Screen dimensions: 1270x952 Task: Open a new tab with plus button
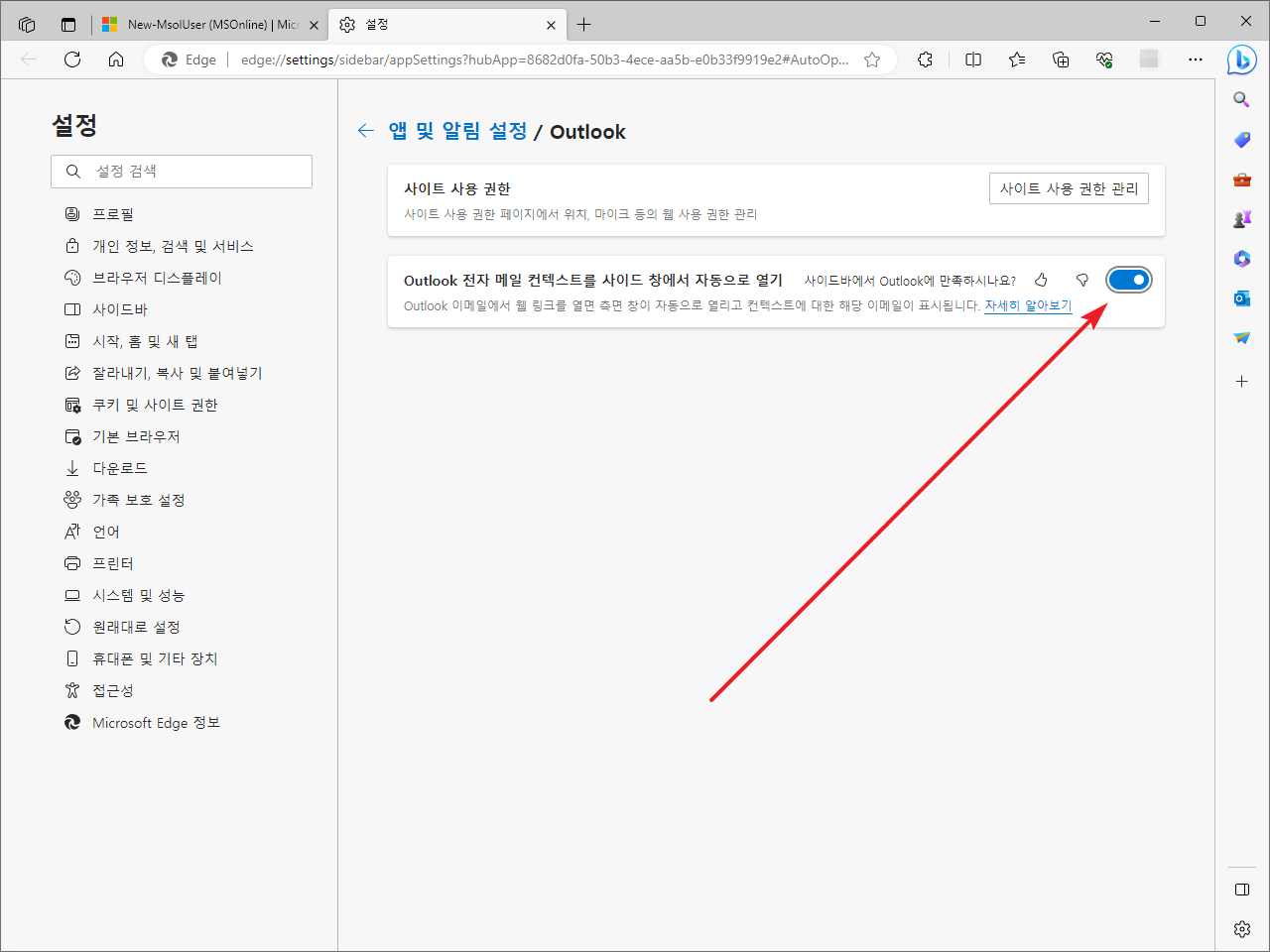[584, 25]
